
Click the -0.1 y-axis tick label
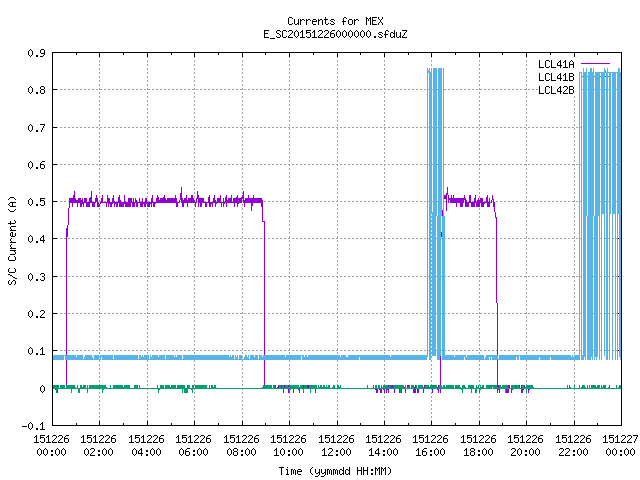coord(33,426)
